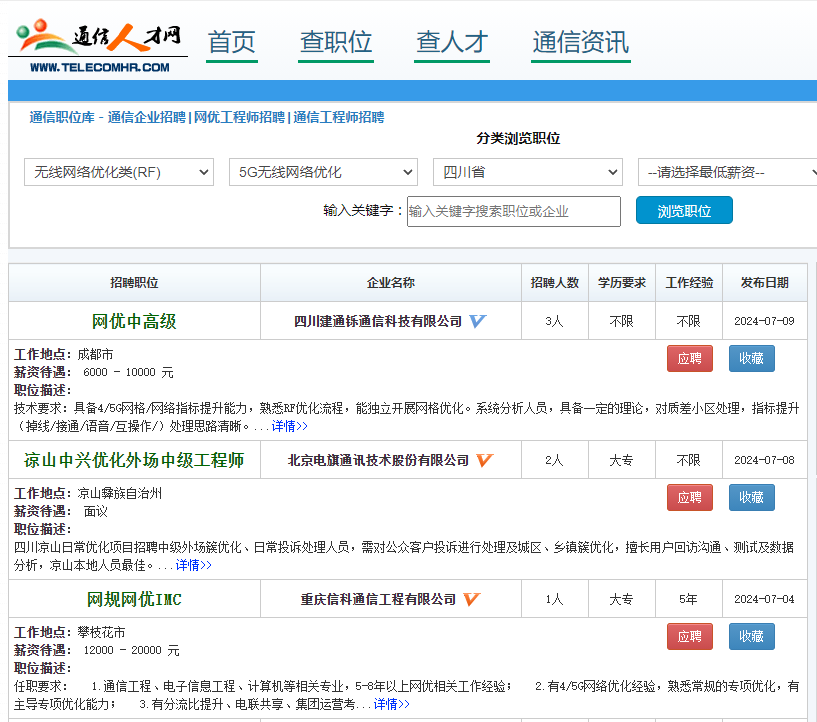Viewport: 817px width, 722px height.
Task: Follow the 通信工程师招聘 link
Action: point(339,117)
